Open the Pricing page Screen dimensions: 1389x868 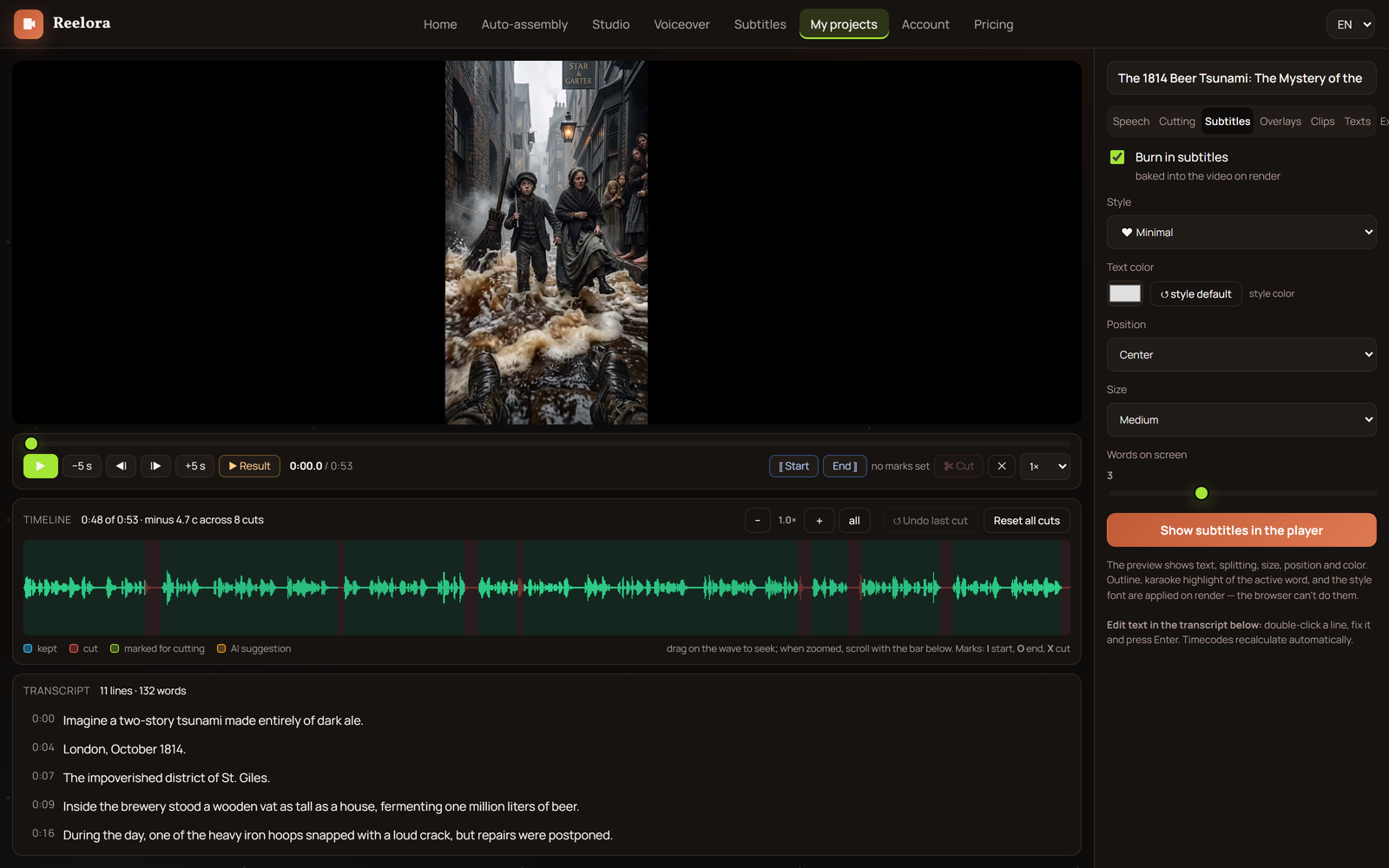993,24
